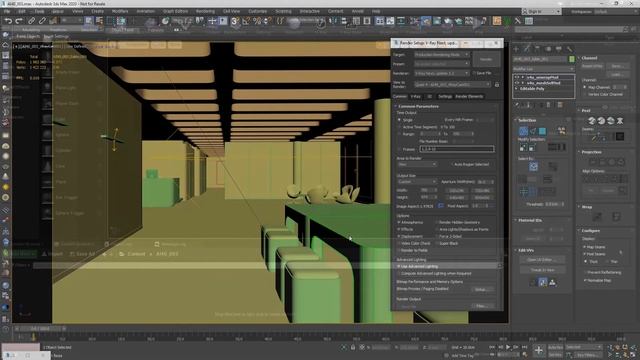Open the Material Editor toolbar icon
The image size is (640, 360).
tap(415, 20)
